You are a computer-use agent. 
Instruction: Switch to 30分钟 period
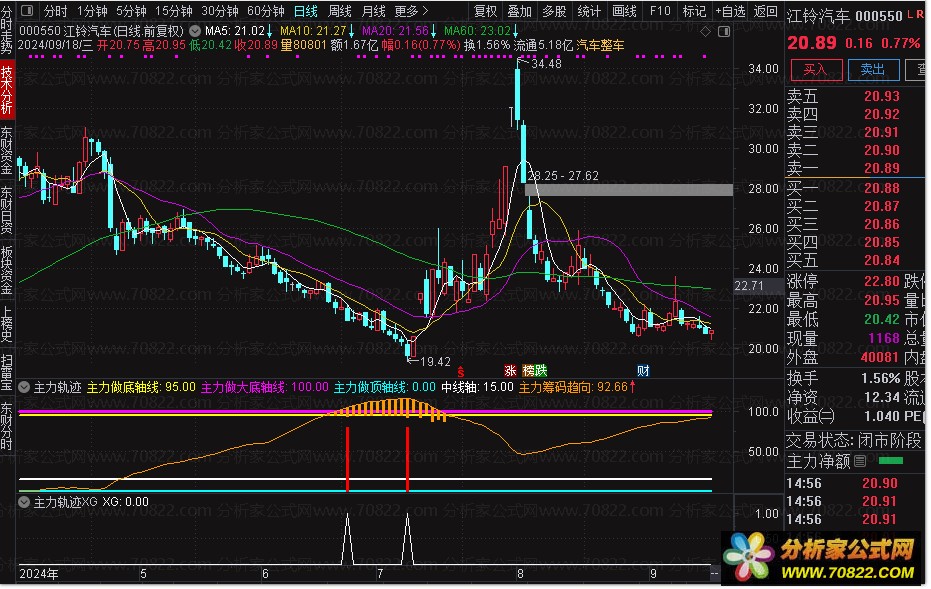pos(220,11)
